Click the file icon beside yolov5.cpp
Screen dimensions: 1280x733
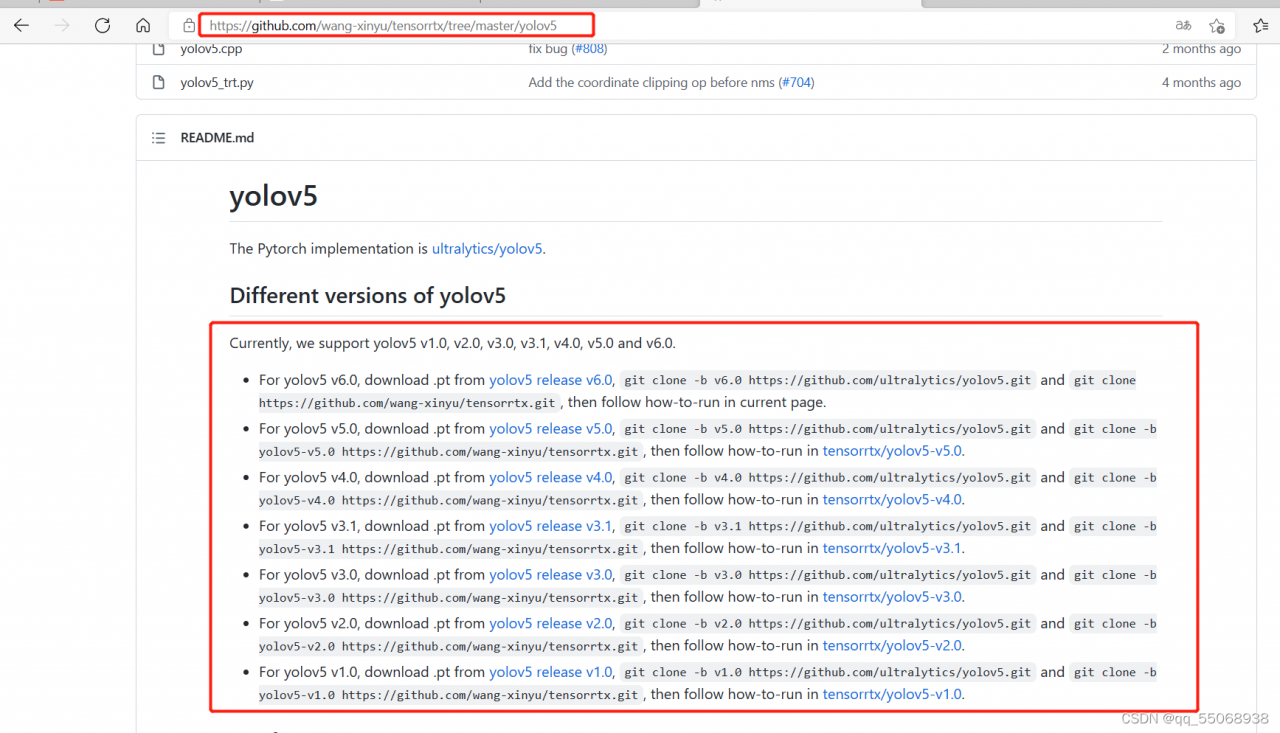tap(158, 49)
